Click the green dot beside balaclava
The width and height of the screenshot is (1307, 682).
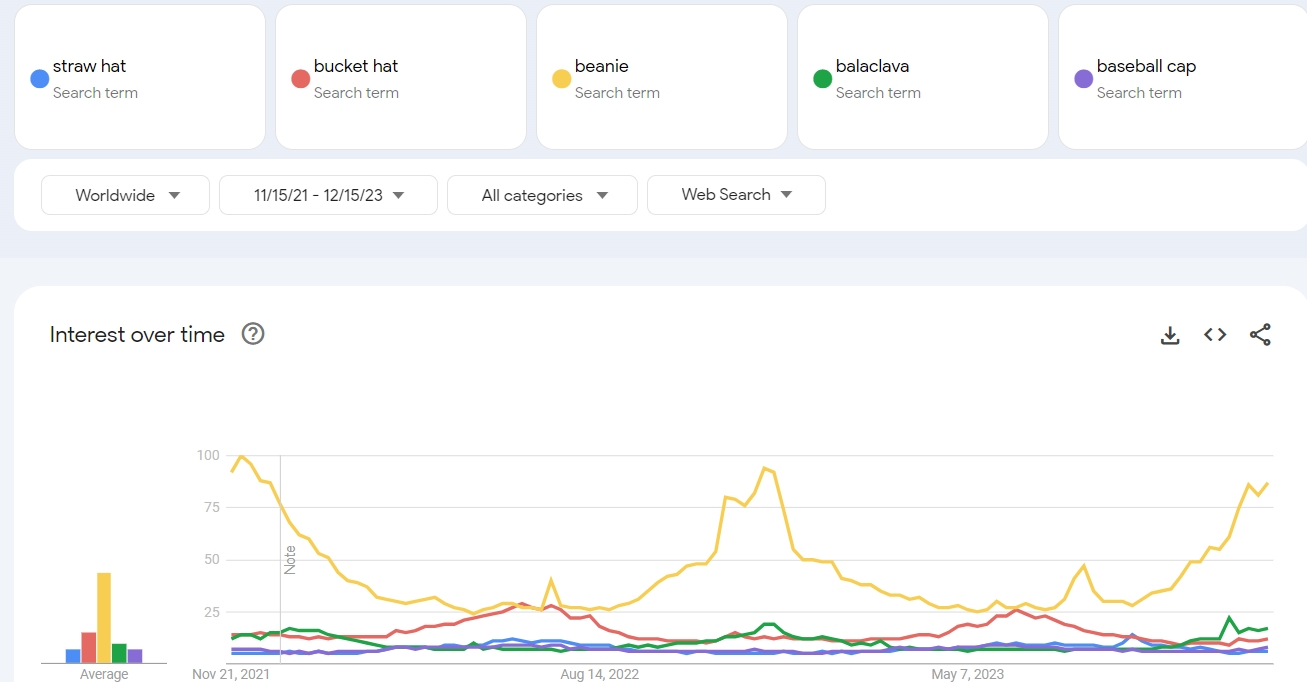[822, 79]
